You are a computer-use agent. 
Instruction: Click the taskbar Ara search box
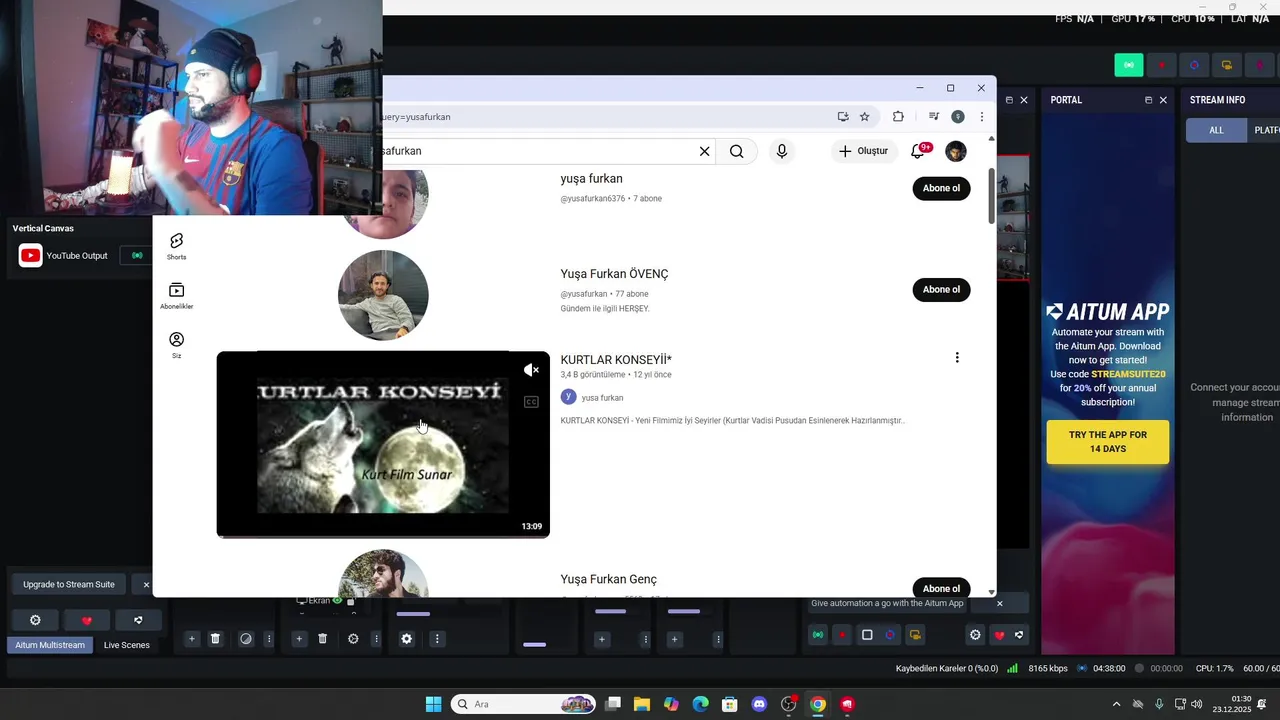pos(523,704)
